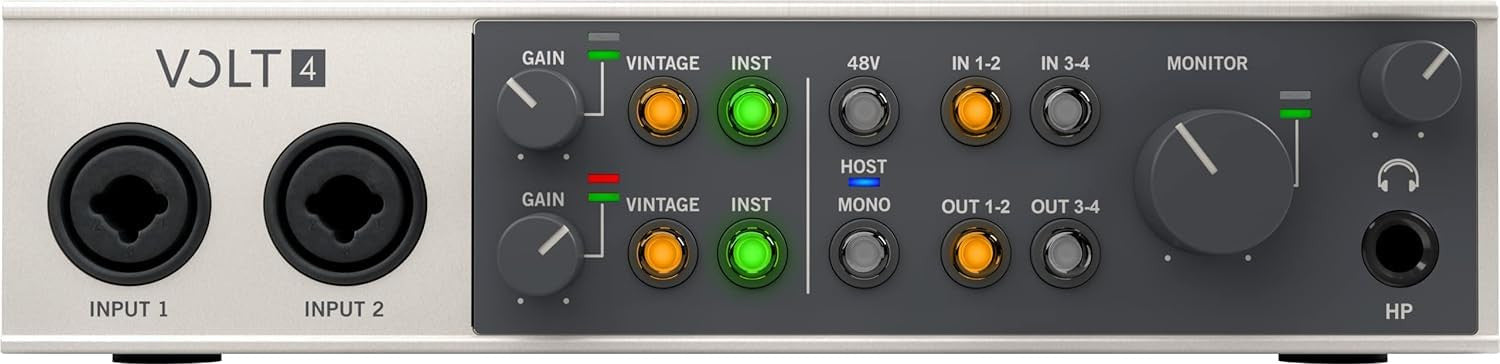Screen dimensions: 1500x364
Task: Click the boxed number 4 logo badge
Action: click(x=309, y=69)
